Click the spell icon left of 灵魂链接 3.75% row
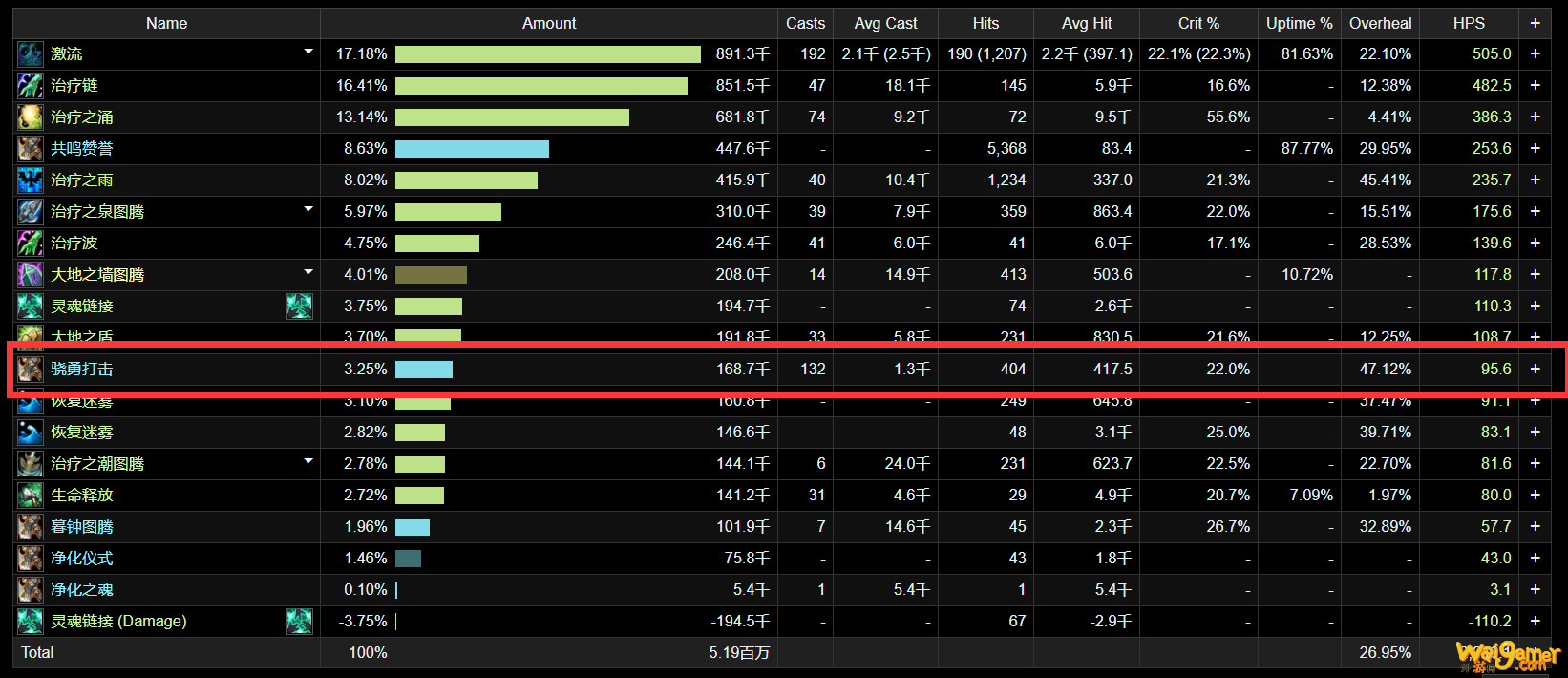The image size is (1568, 678). pos(31,307)
